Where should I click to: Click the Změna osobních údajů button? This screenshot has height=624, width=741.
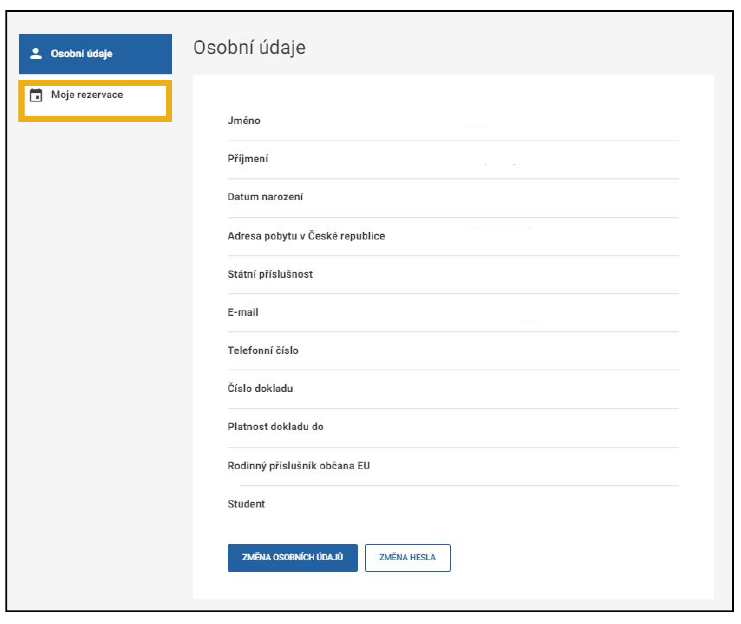coord(293,558)
